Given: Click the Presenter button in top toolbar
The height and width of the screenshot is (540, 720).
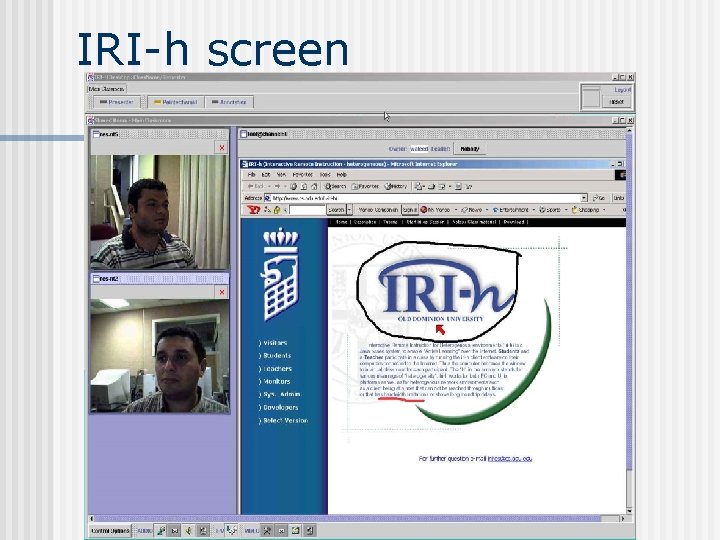Looking at the screenshot, I should [x=117, y=102].
